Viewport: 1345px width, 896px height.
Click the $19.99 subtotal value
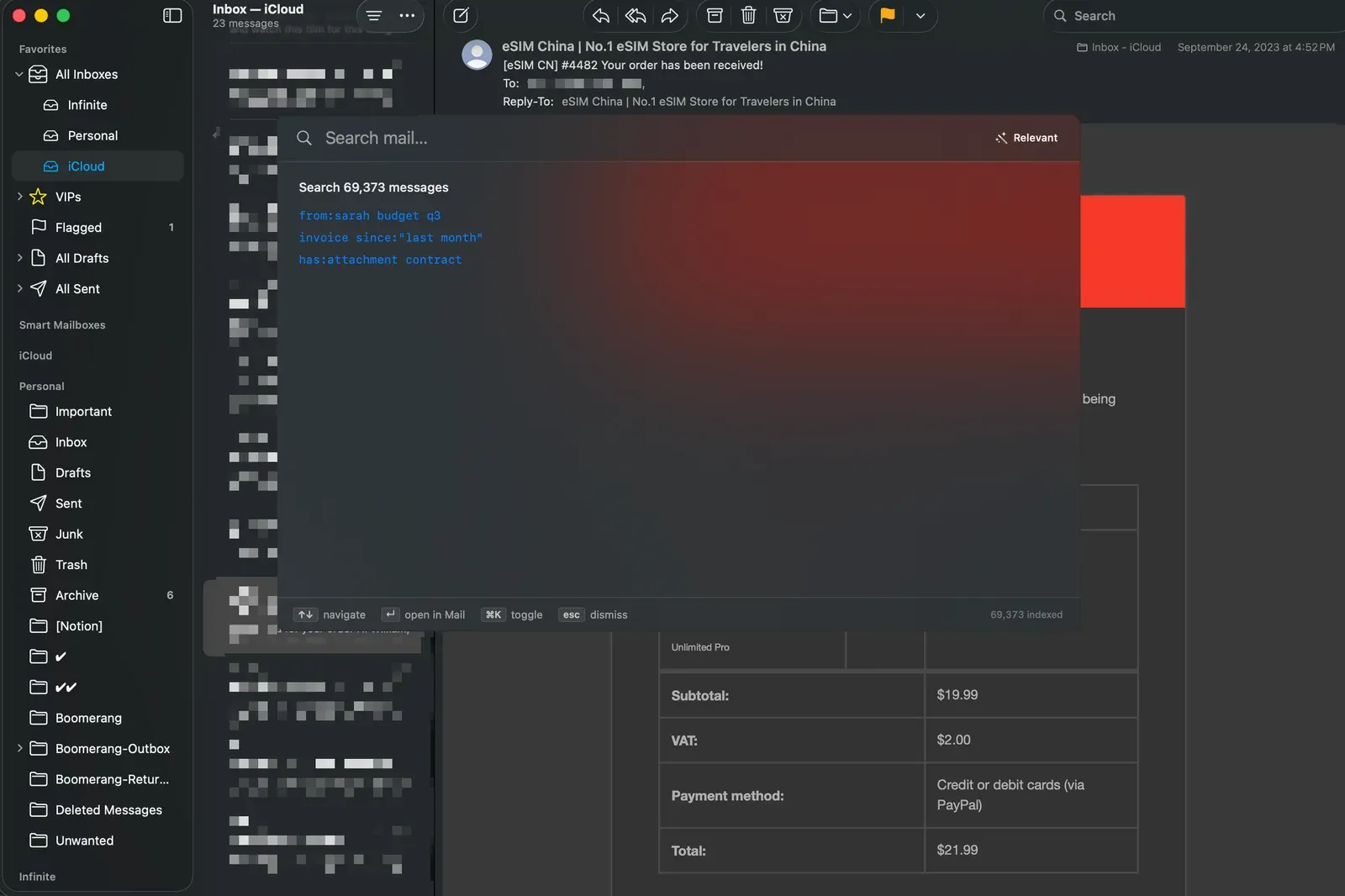pos(957,695)
